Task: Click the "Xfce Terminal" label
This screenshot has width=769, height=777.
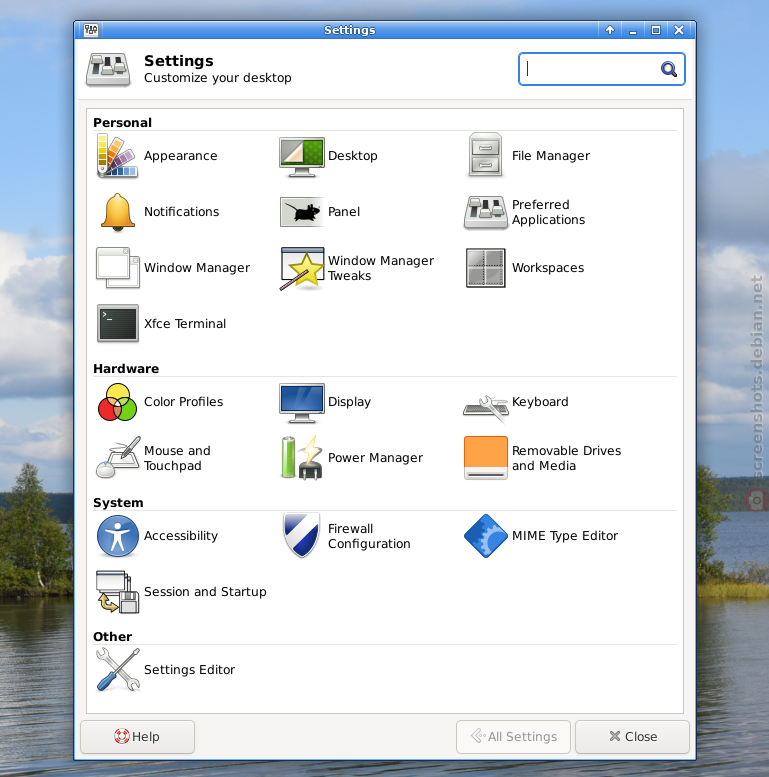Action: (185, 324)
